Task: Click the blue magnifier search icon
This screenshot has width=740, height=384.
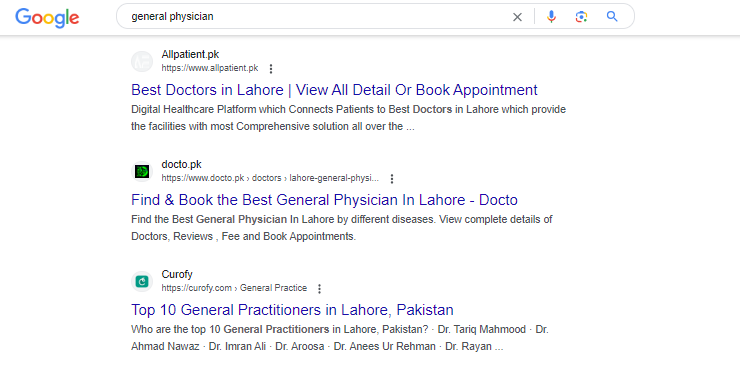Action: coord(612,17)
